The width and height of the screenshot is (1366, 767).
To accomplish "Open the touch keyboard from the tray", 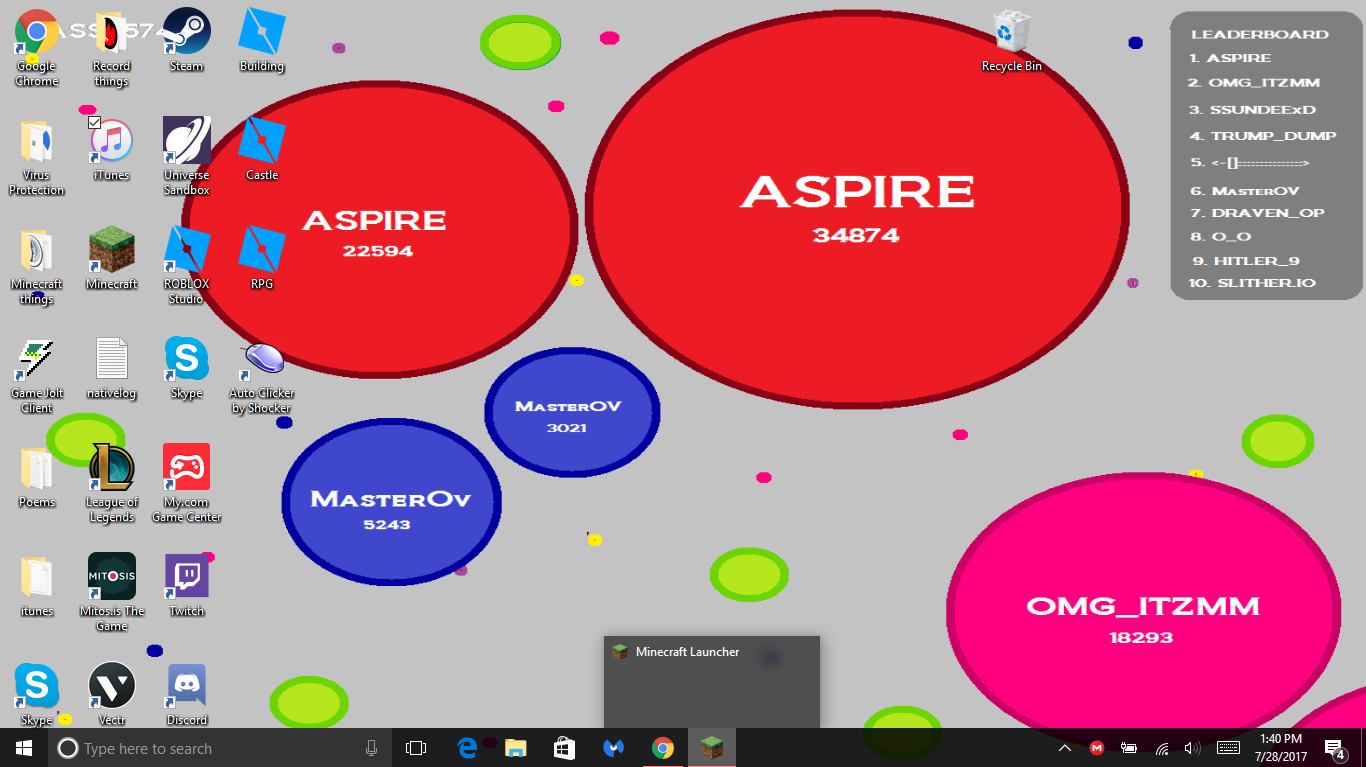I will [1229, 748].
